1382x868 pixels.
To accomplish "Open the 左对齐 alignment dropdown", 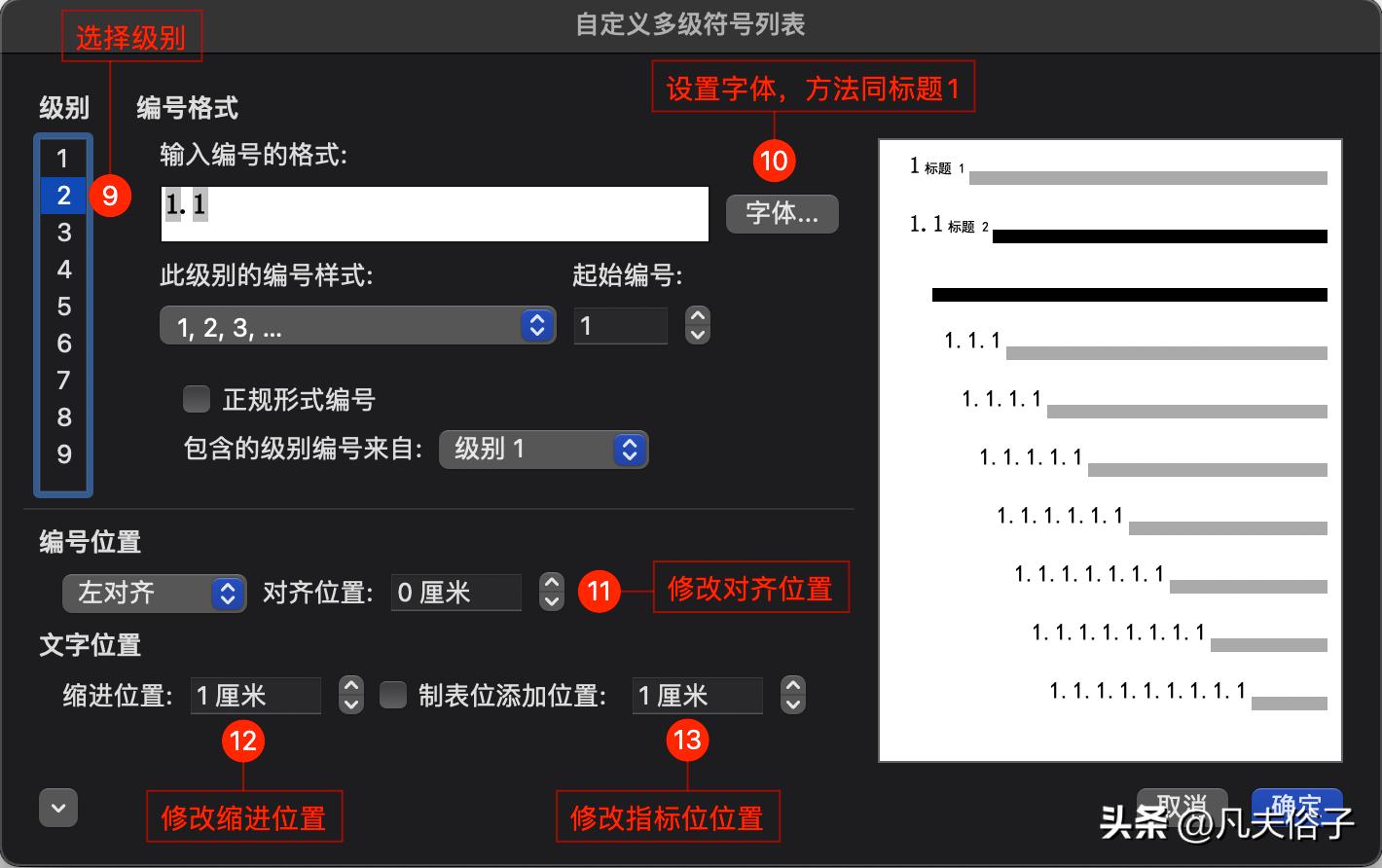I will tap(154, 593).
